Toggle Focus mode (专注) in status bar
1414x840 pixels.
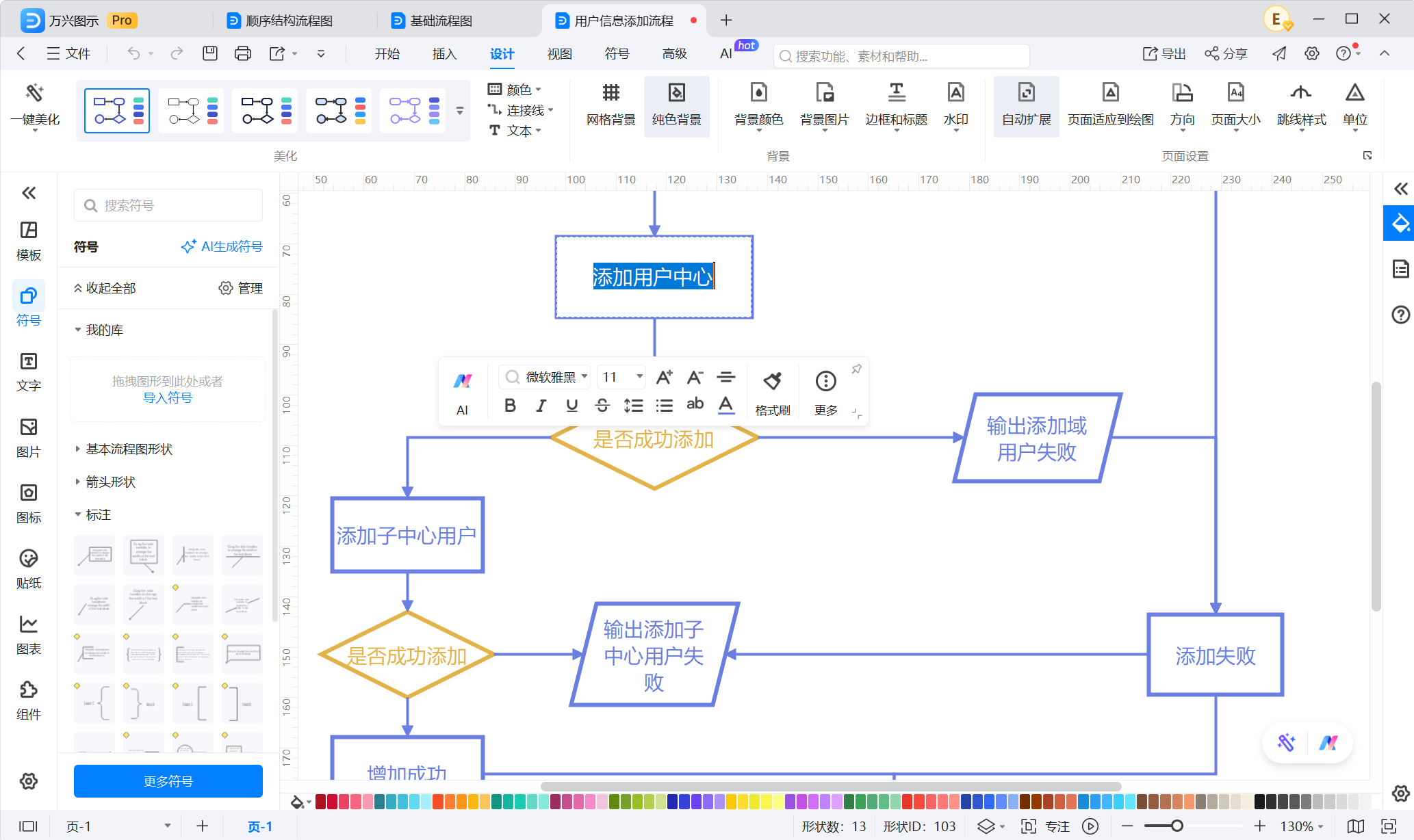tap(1045, 826)
